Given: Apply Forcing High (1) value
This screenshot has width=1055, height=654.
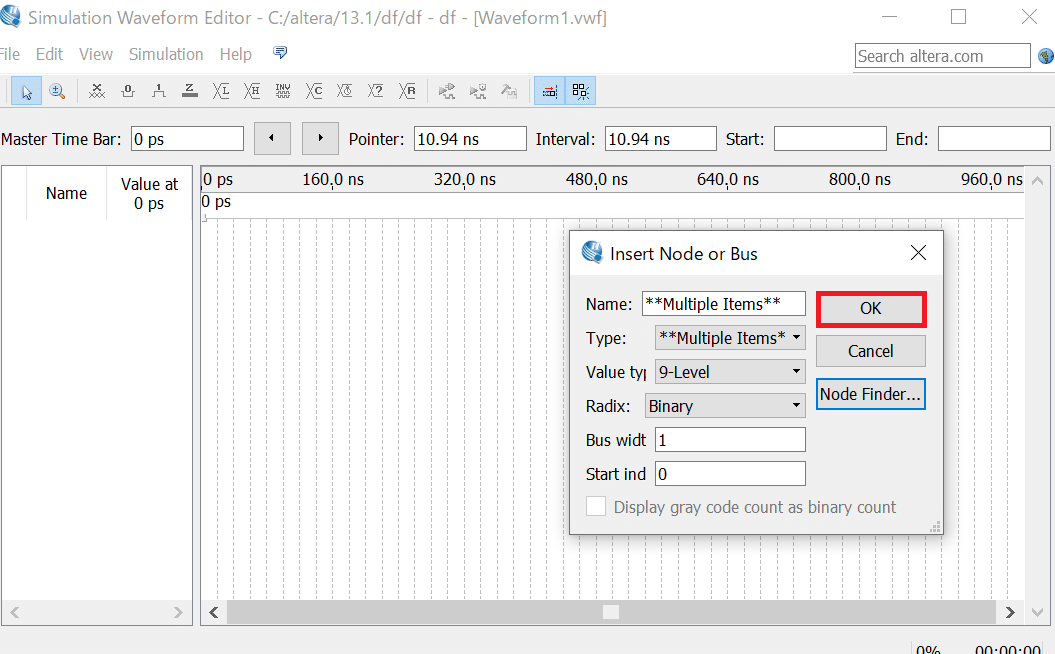Looking at the screenshot, I should 159,92.
